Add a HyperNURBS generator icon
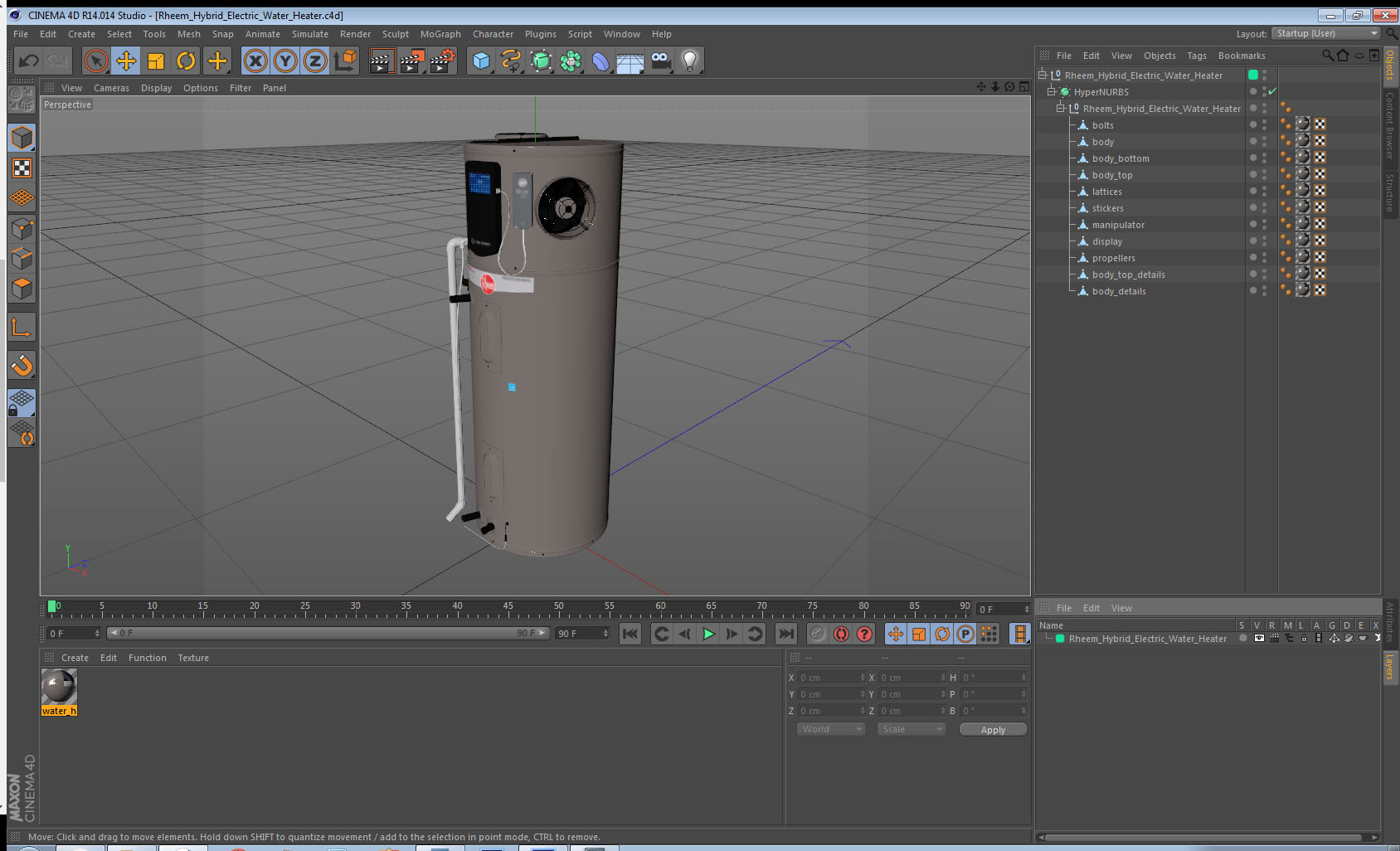 coord(541,61)
